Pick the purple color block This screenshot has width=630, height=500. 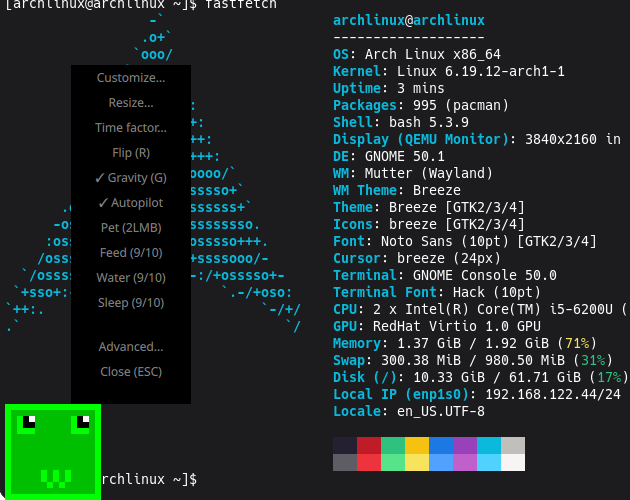click(x=465, y=445)
